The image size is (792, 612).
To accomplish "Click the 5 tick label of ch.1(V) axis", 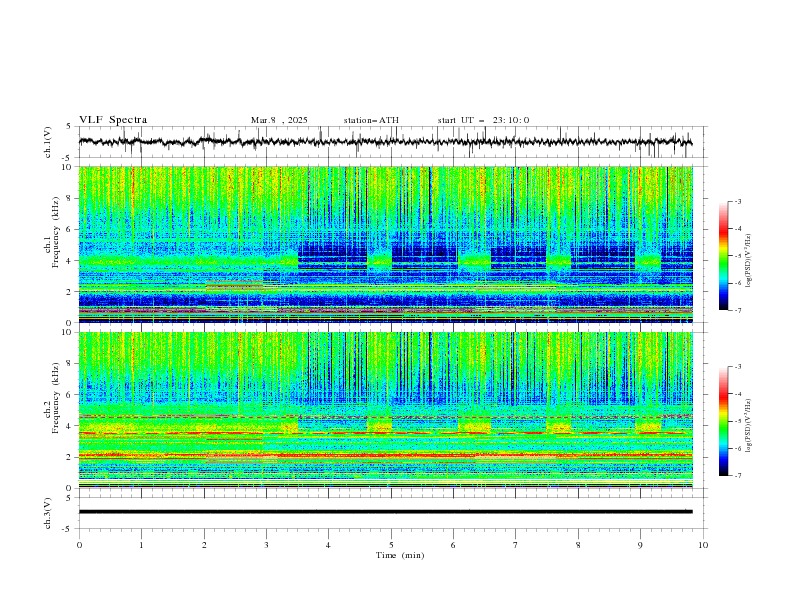I will (x=68, y=127).
